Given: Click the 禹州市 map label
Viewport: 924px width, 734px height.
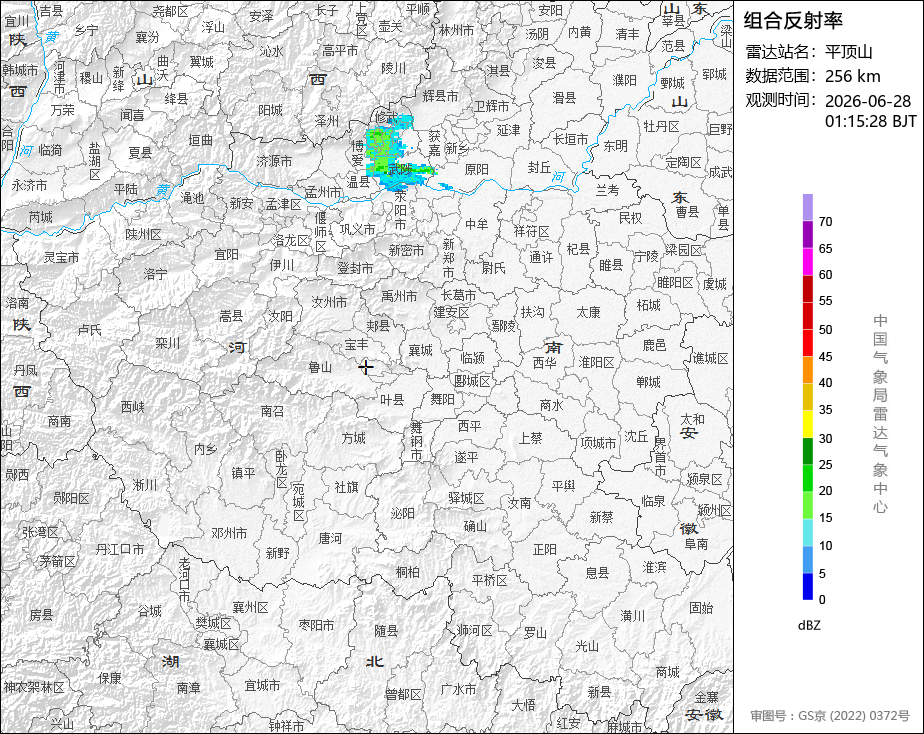Looking at the screenshot, I should (x=399, y=296).
